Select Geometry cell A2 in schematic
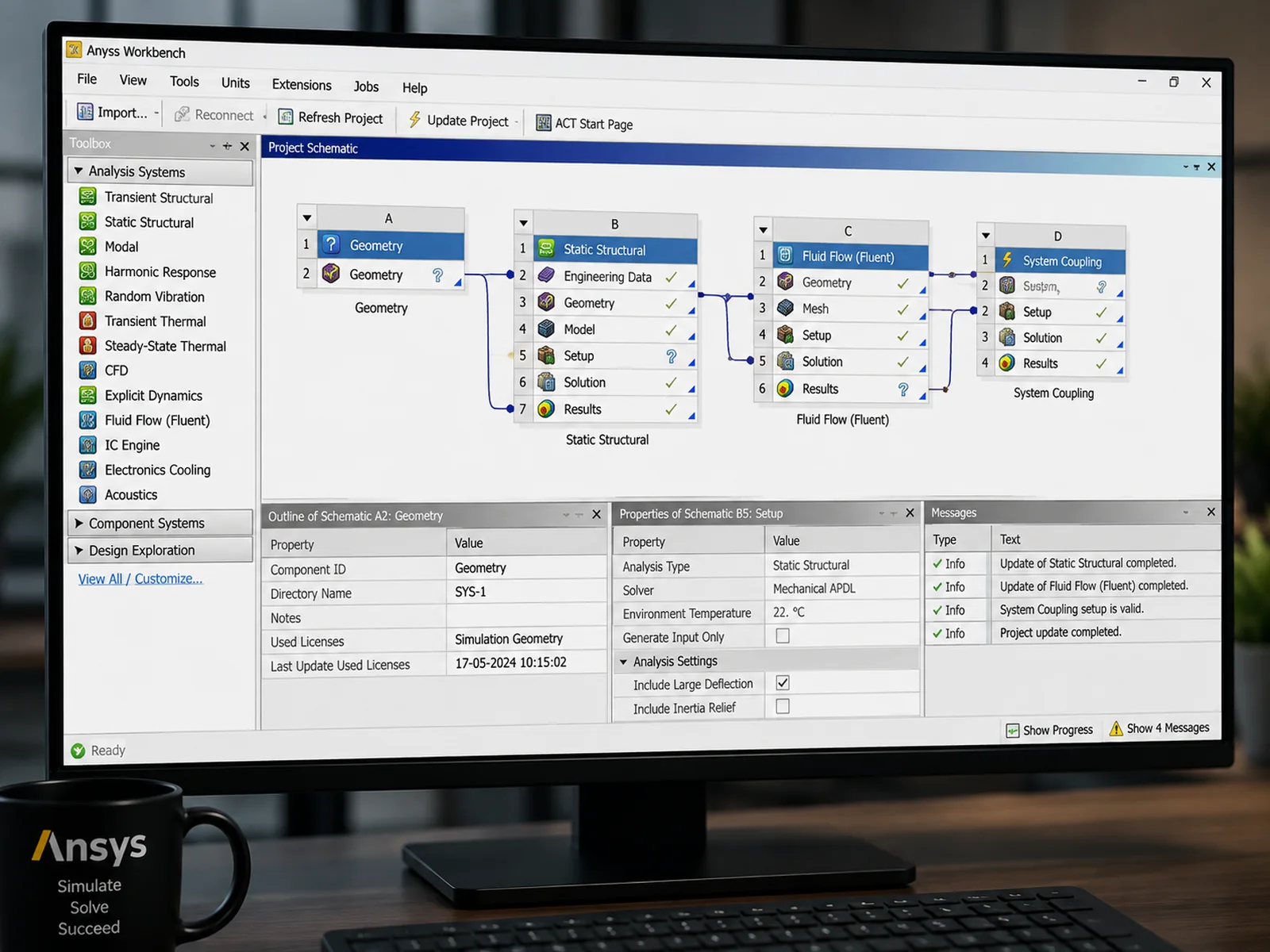Screen dimensions: 1270x952 point(391,274)
